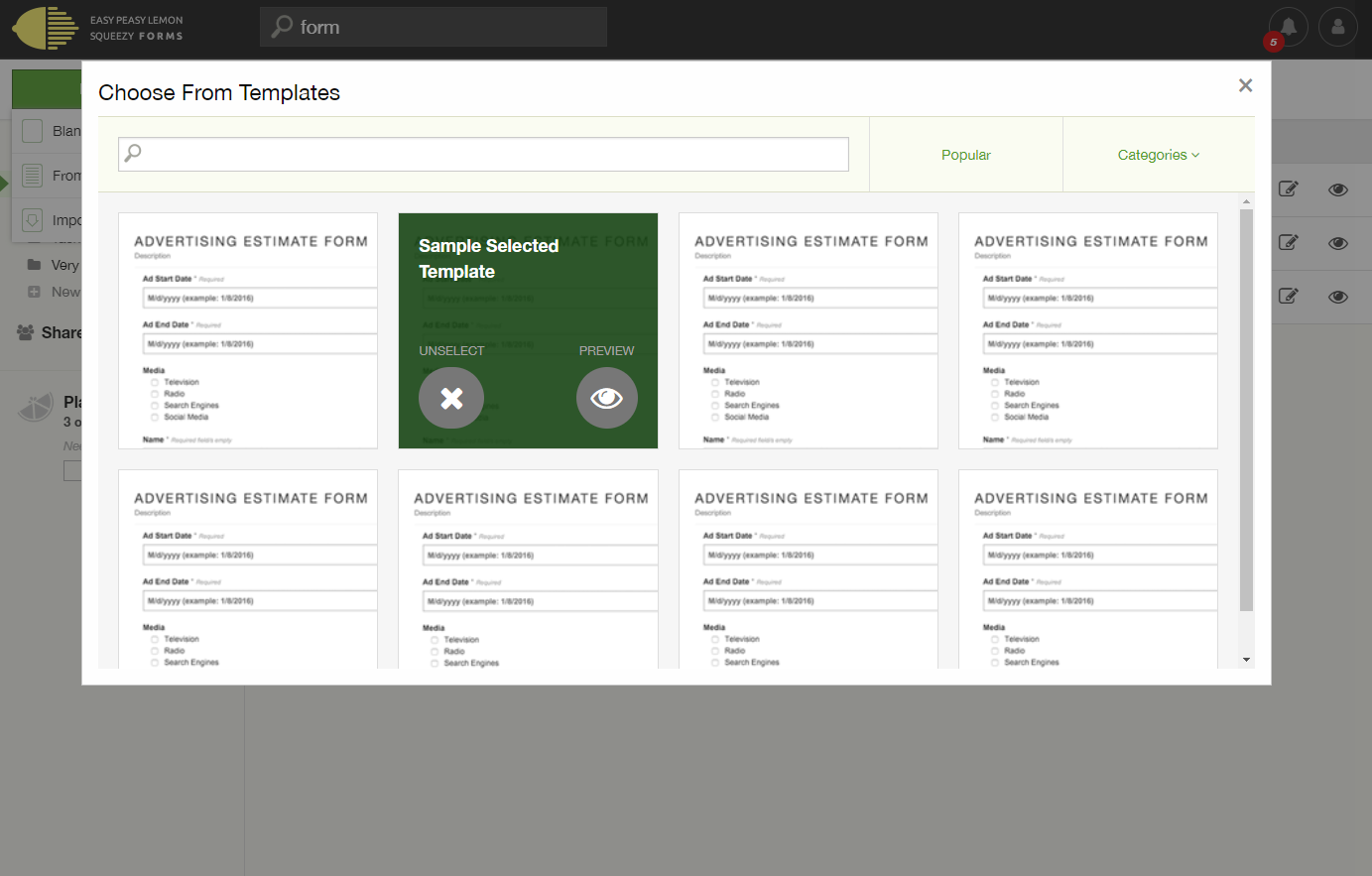The image size is (1372, 876).
Task: Switch to the Popular templates tab
Action: point(965,155)
